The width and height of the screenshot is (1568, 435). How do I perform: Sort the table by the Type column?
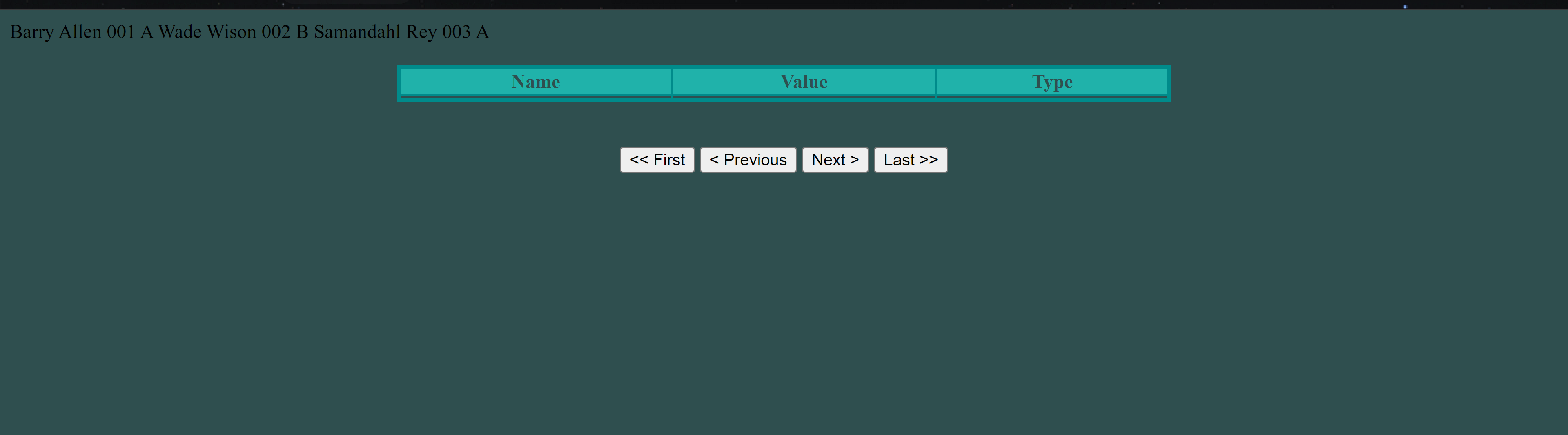click(1052, 81)
